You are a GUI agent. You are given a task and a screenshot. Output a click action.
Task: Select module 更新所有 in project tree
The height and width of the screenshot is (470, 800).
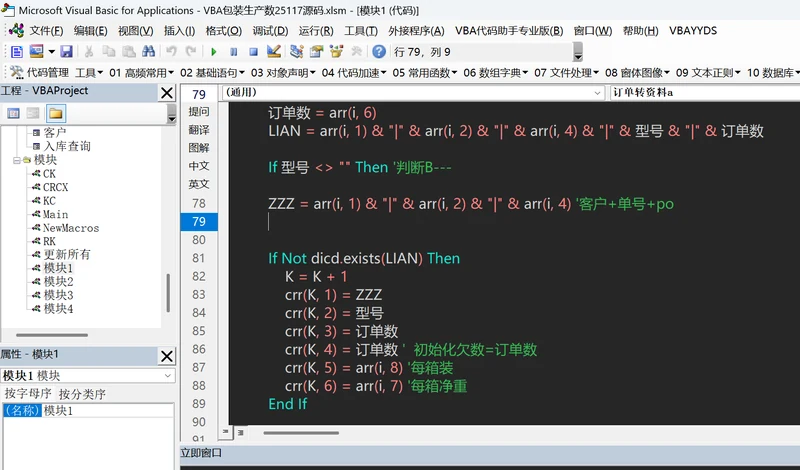[67, 255]
